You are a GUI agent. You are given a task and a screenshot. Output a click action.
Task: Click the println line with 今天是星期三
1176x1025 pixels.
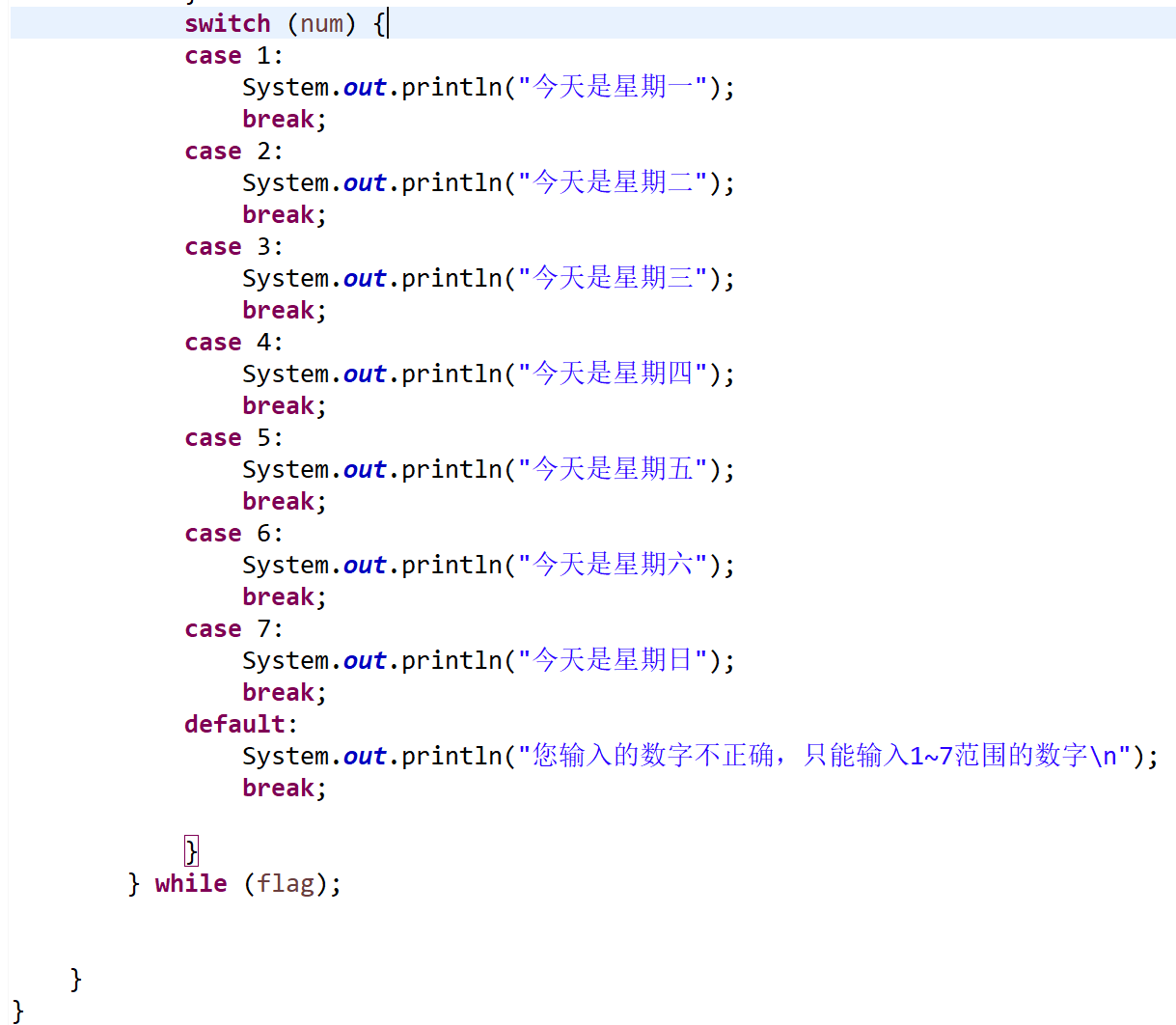488,278
